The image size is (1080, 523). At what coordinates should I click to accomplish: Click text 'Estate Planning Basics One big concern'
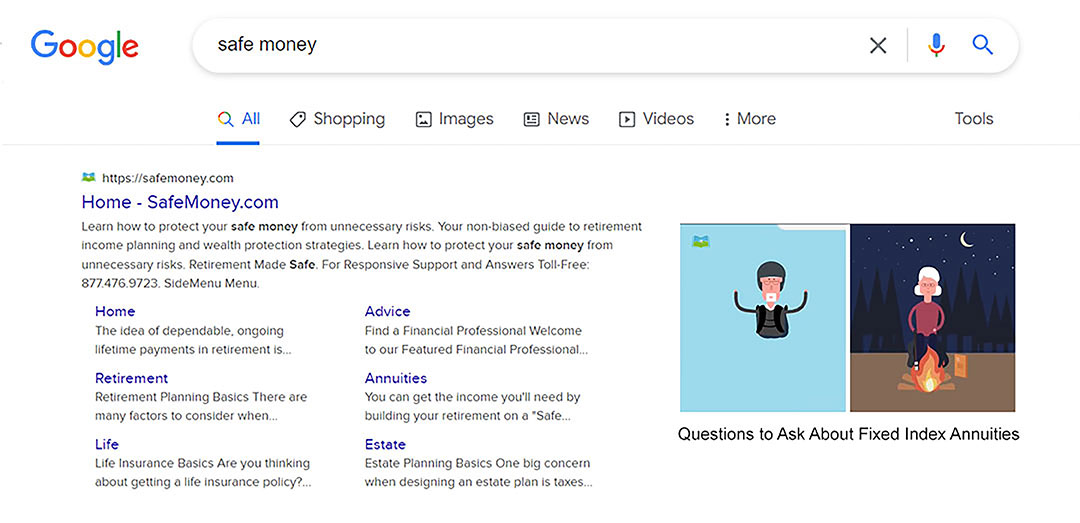[x=477, y=464]
